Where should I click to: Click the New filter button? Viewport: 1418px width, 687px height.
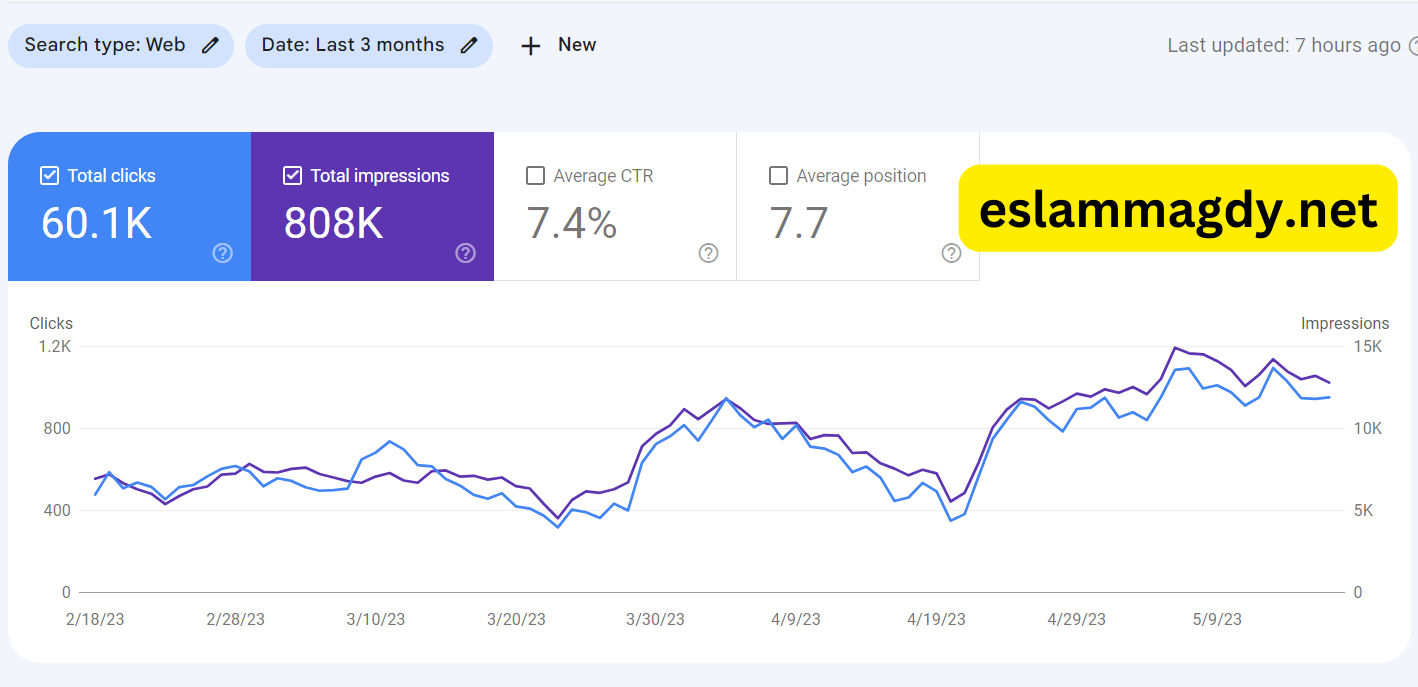(x=559, y=46)
